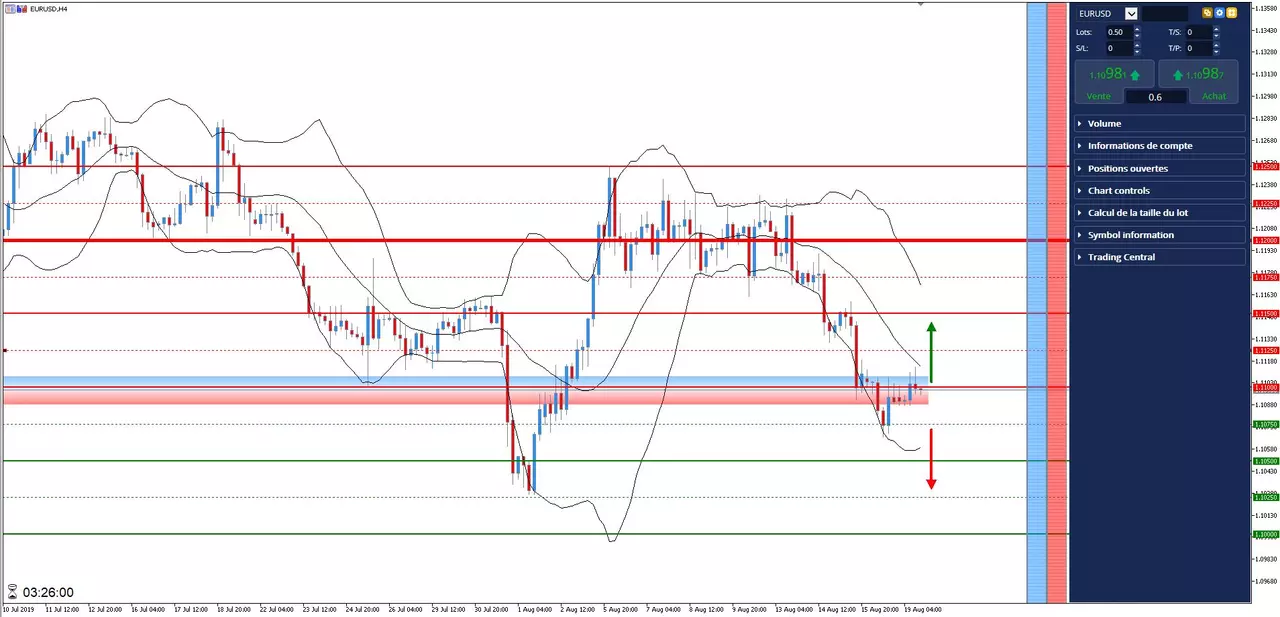Image resolution: width=1280 pixels, height=617 pixels.
Task: Click the one-click trading panel icon beside EURUSD,H4
Action: point(10,9)
